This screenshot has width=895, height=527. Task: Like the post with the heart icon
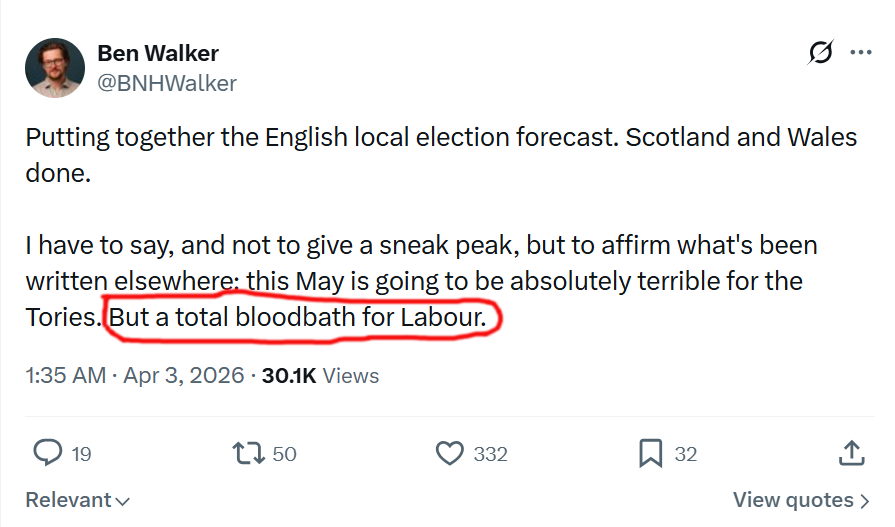(x=451, y=453)
